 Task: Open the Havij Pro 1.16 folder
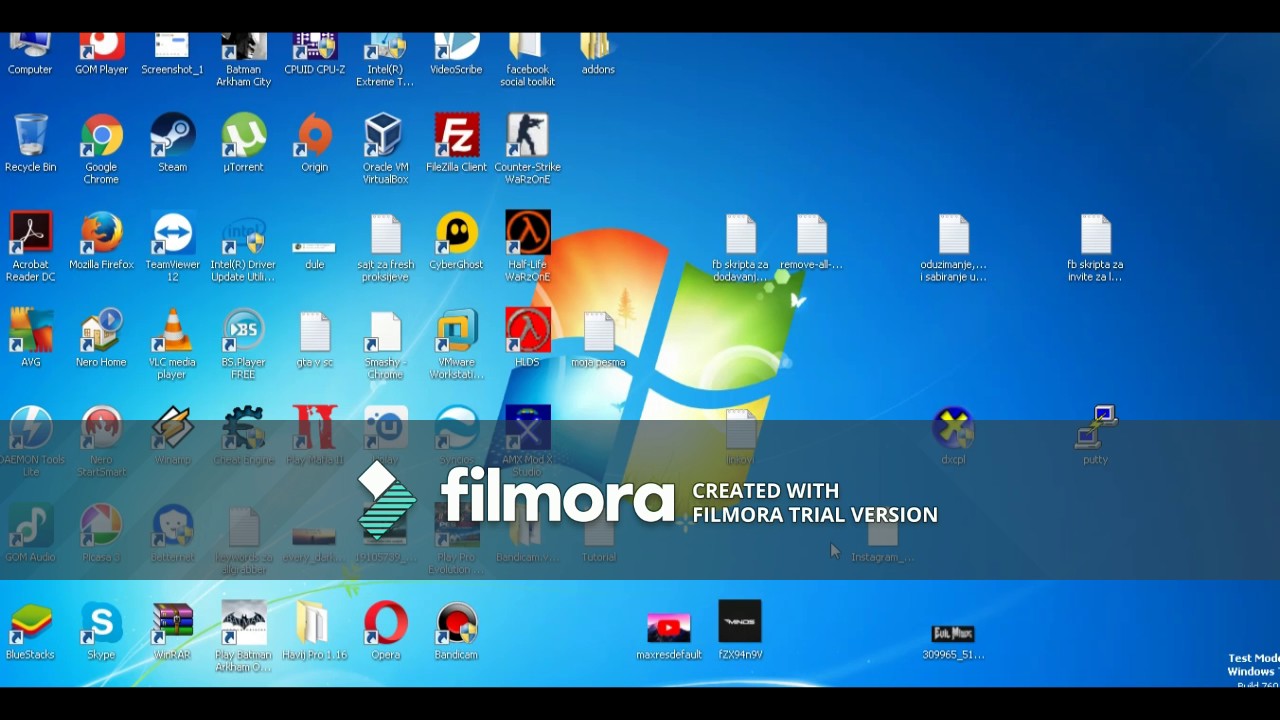click(314, 623)
